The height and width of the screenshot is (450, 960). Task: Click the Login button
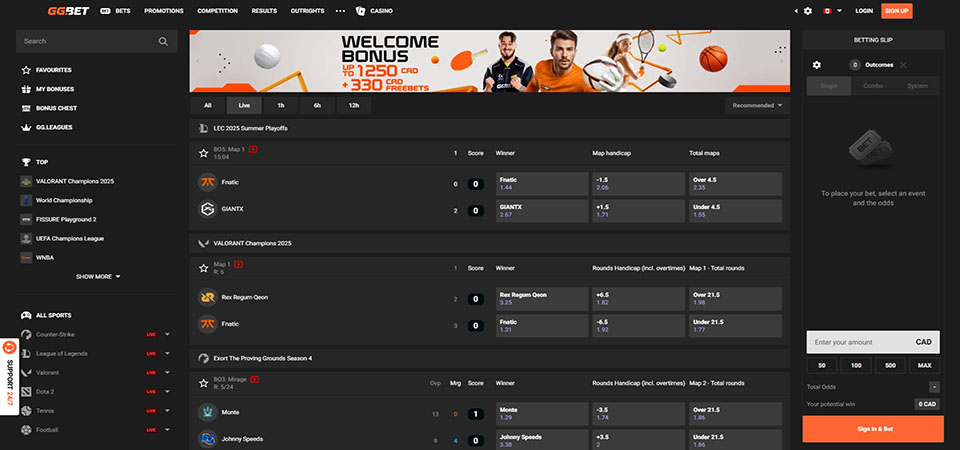[864, 11]
